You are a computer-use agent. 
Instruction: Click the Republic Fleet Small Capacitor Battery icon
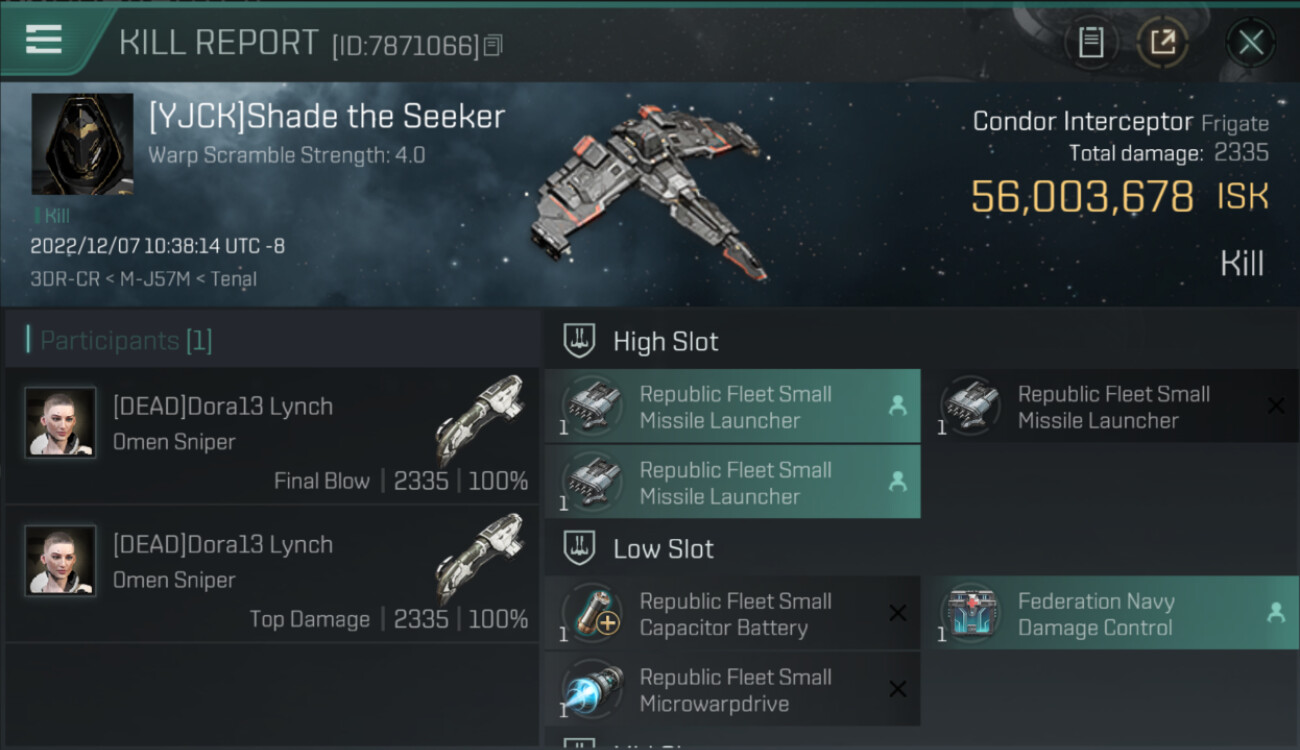coord(592,614)
